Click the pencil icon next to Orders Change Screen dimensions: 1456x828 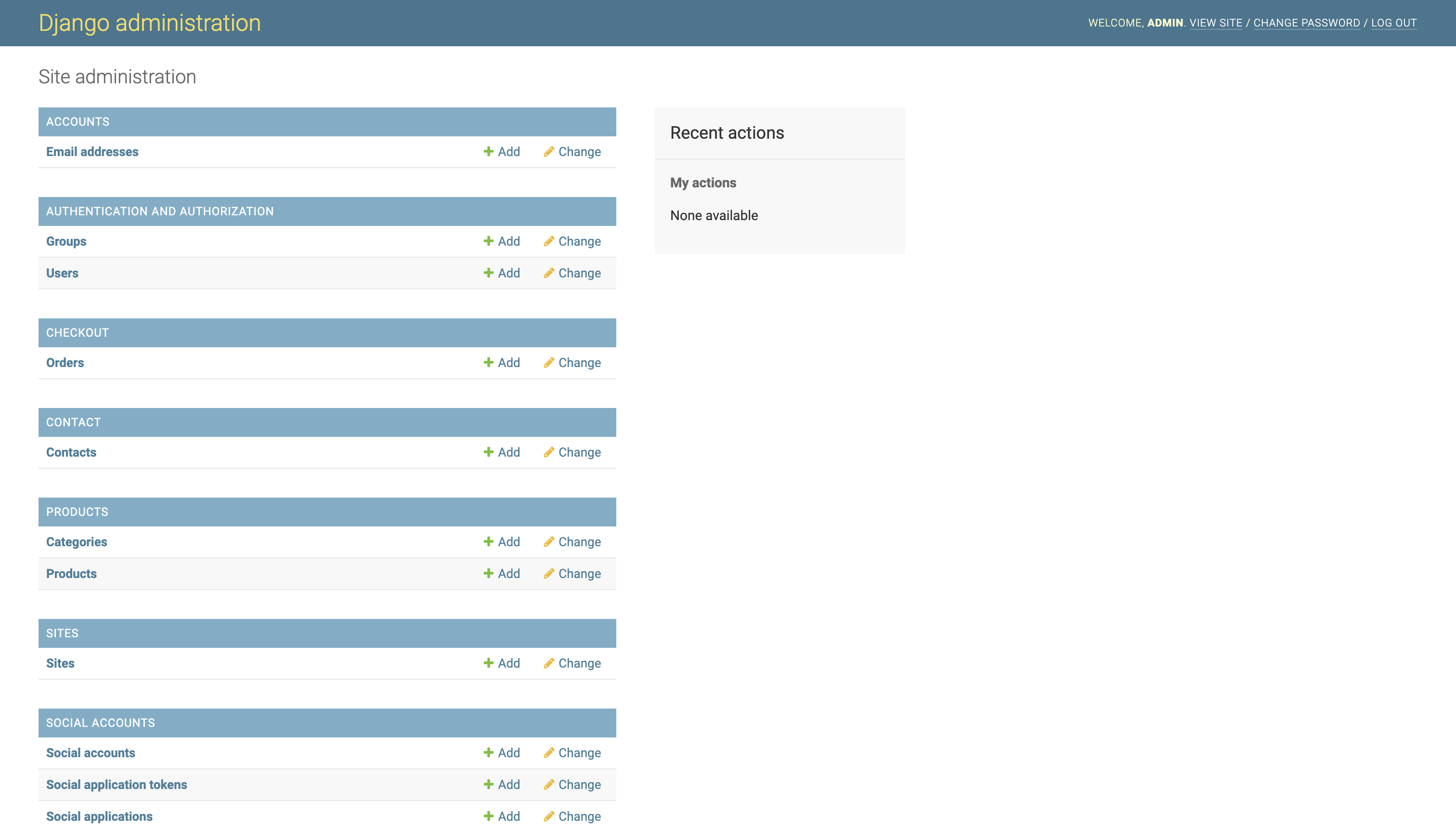point(548,363)
